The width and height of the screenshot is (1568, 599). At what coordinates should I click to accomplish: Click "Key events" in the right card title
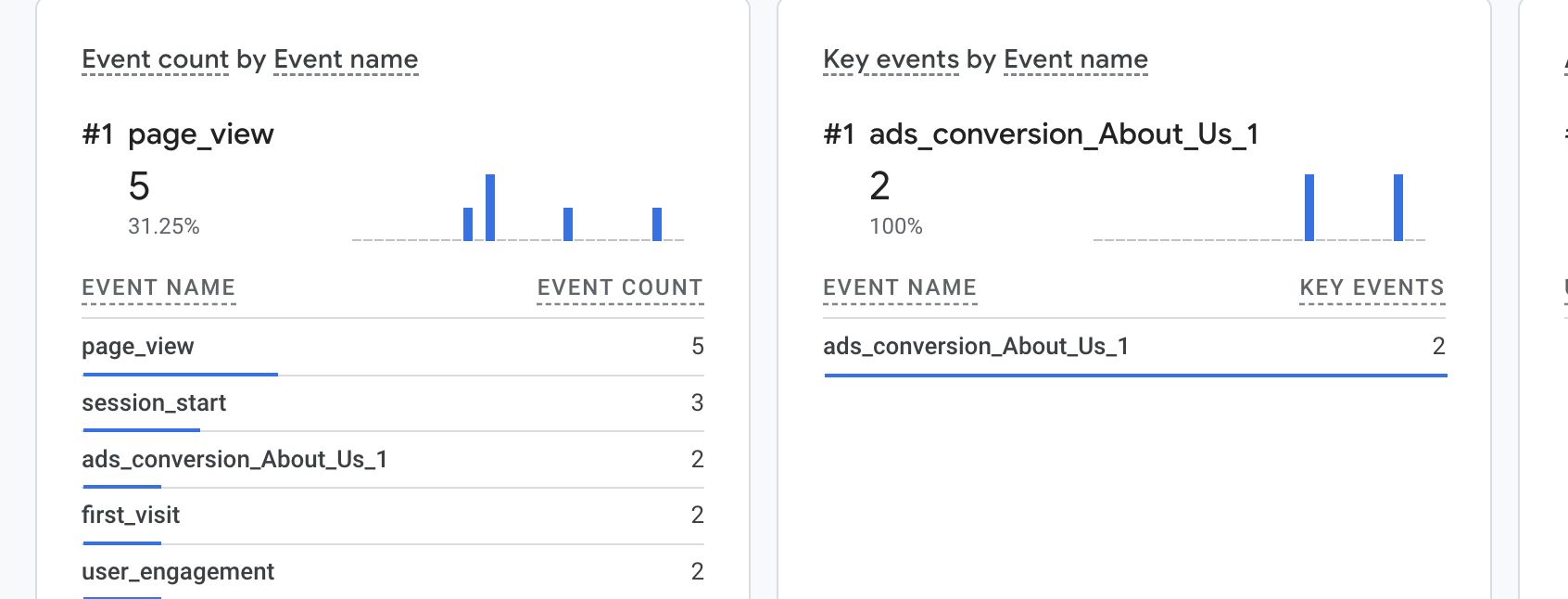[891, 59]
